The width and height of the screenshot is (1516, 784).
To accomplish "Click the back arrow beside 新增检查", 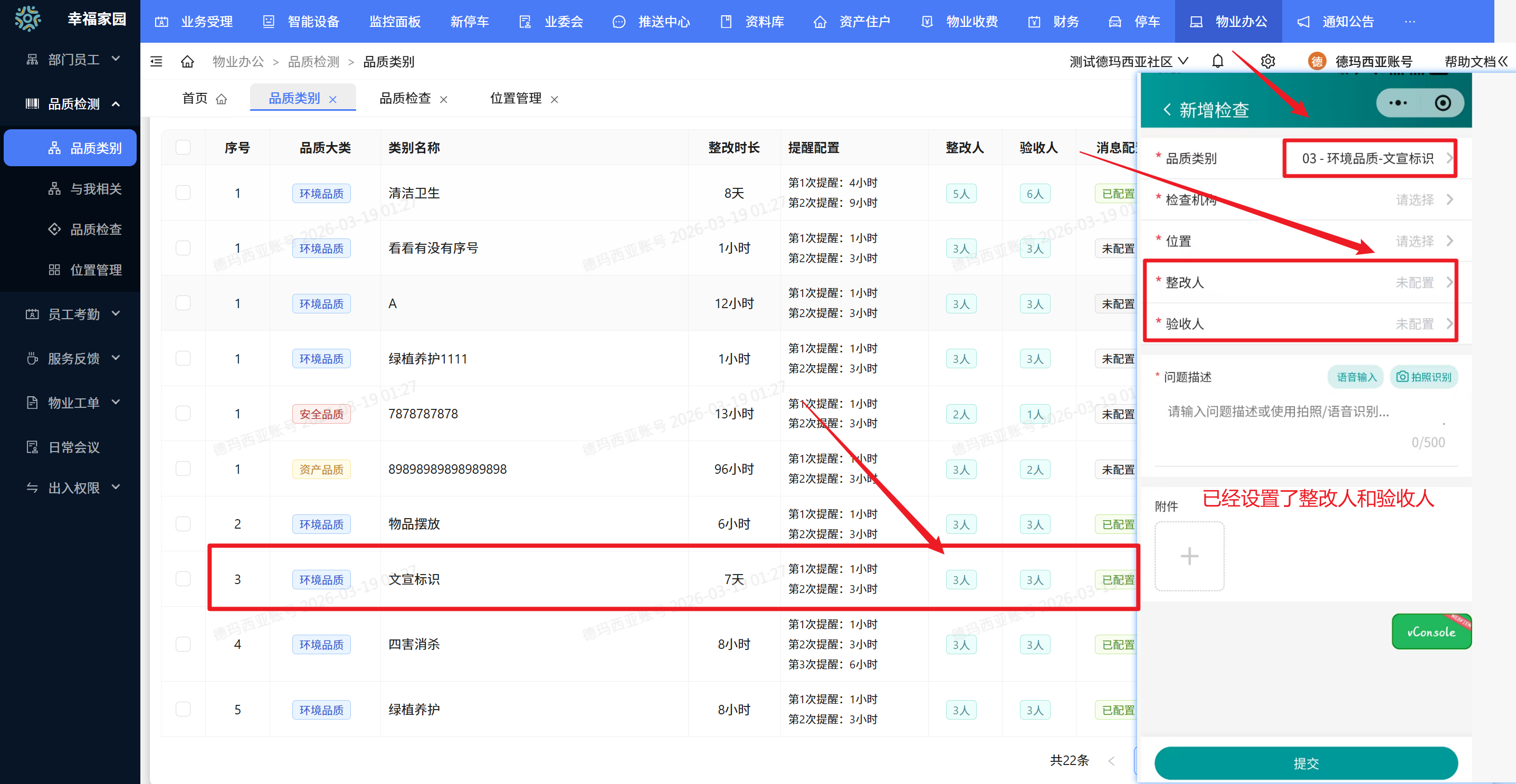I will click(x=1167, y=110).
